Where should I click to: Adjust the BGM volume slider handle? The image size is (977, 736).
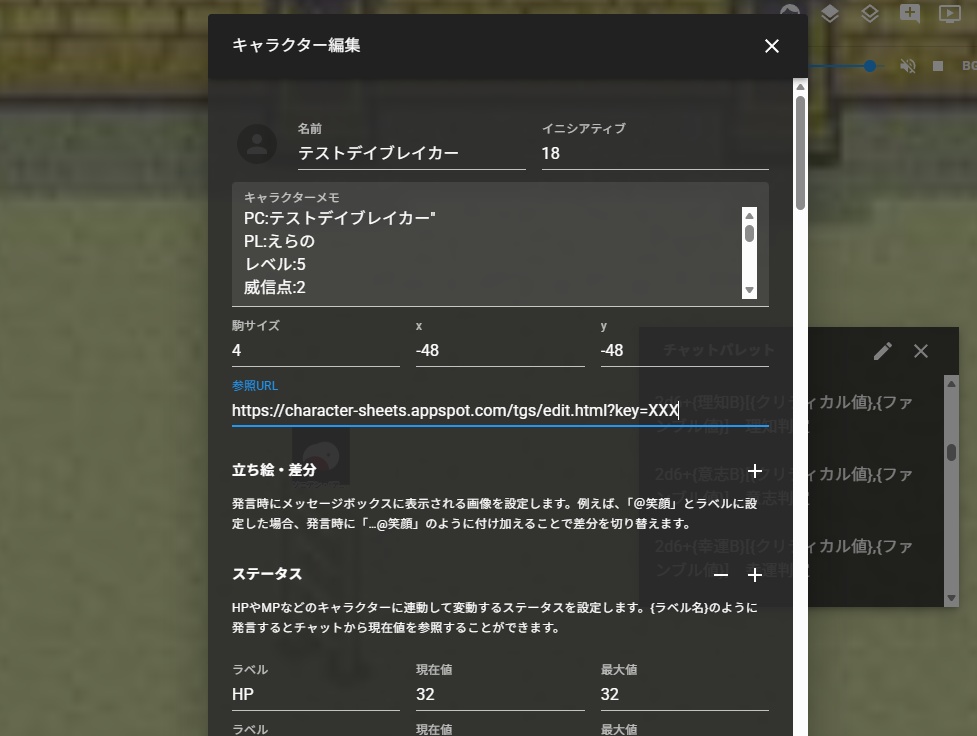point(868,66)
